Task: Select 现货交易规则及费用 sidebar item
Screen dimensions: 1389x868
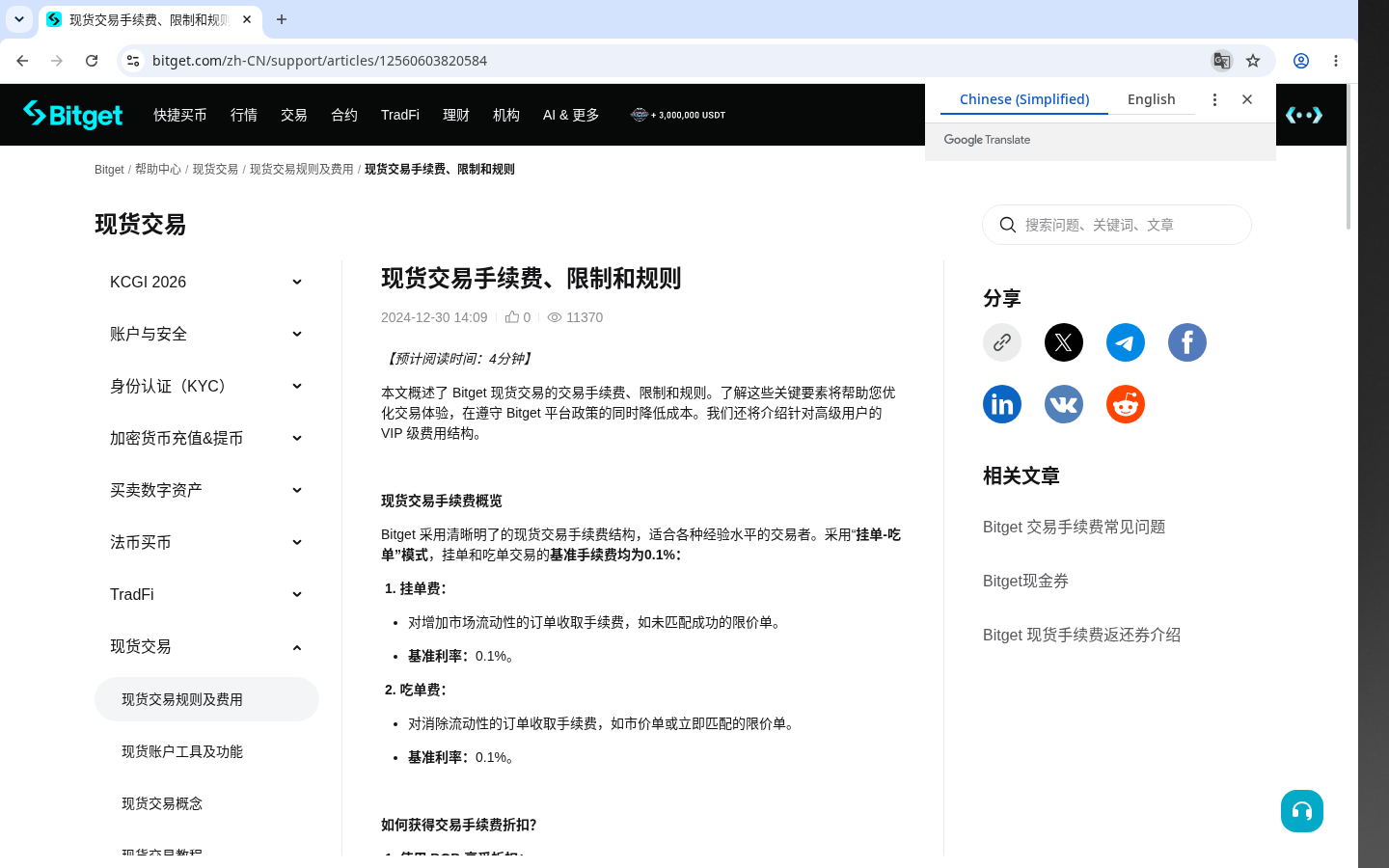Action: [206, 699]
